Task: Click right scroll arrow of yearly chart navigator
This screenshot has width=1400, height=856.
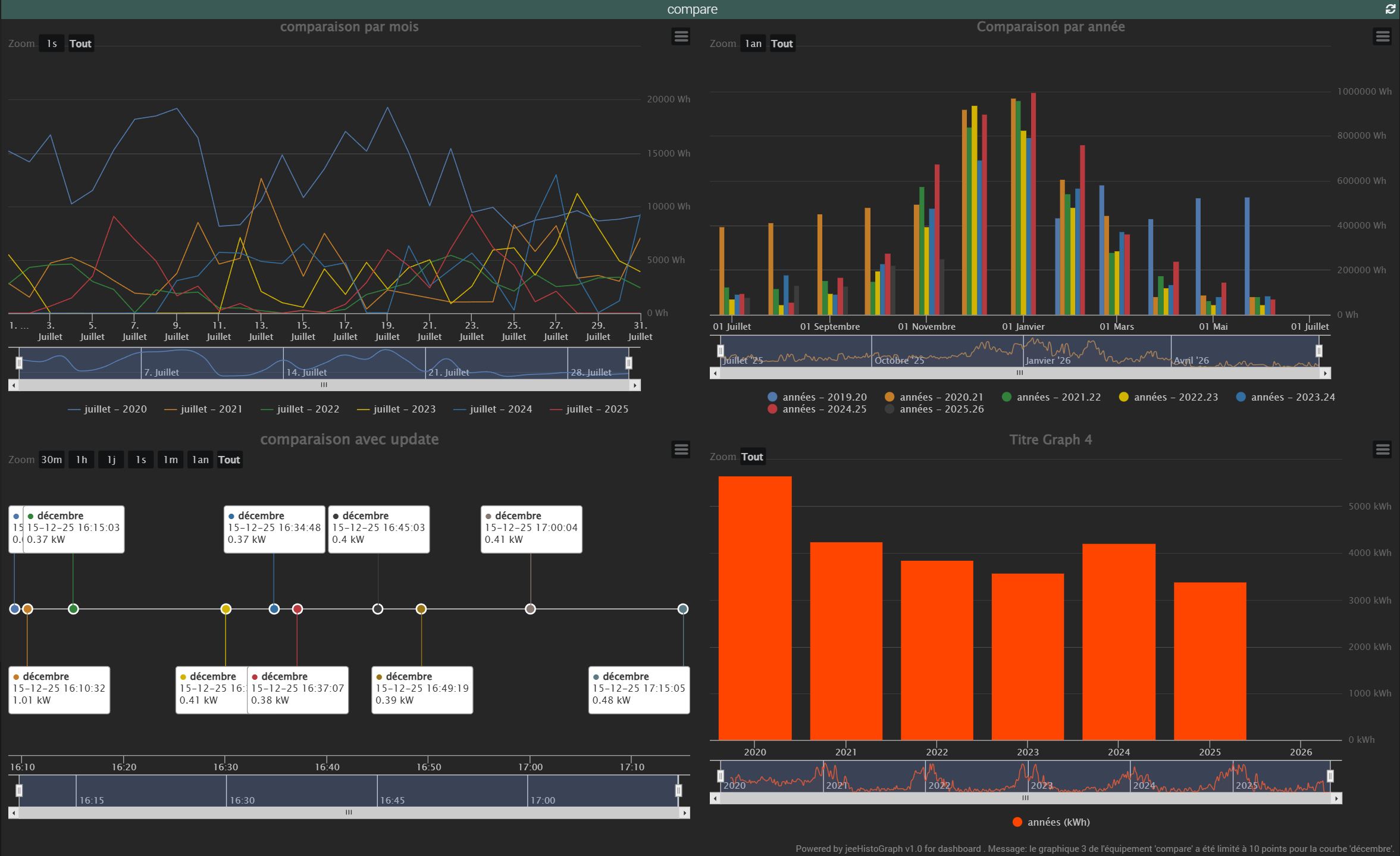Action: [x=1325, y=373]
